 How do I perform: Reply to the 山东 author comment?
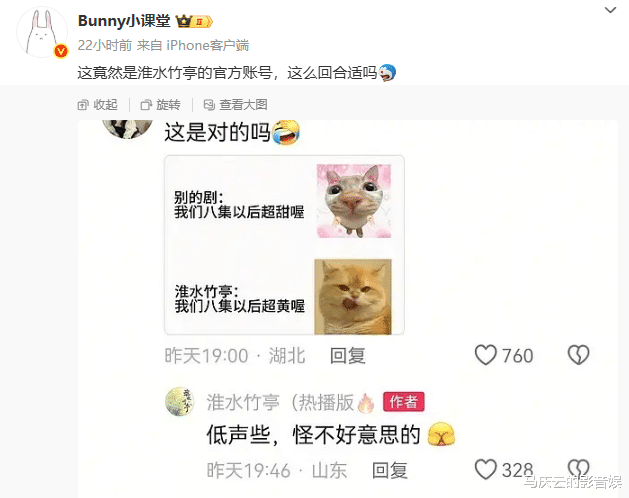(390, 470)
